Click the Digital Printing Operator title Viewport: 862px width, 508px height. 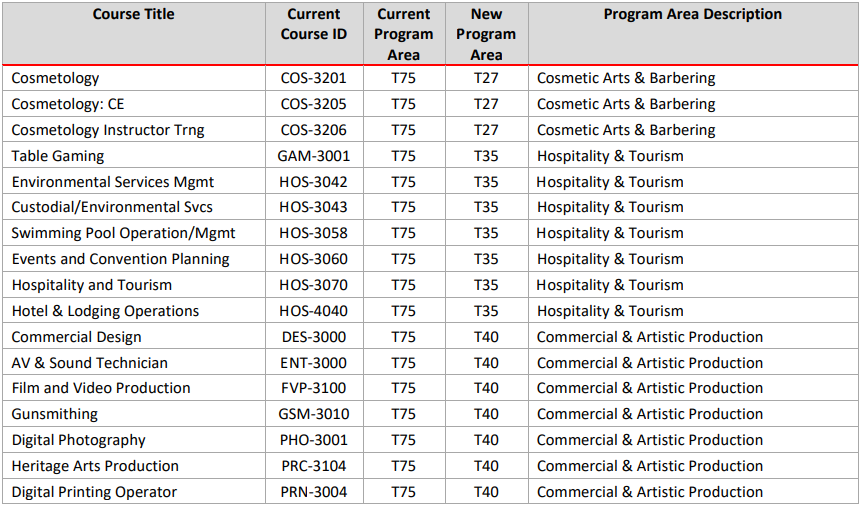pyautogui.click(x=94, y=492)
